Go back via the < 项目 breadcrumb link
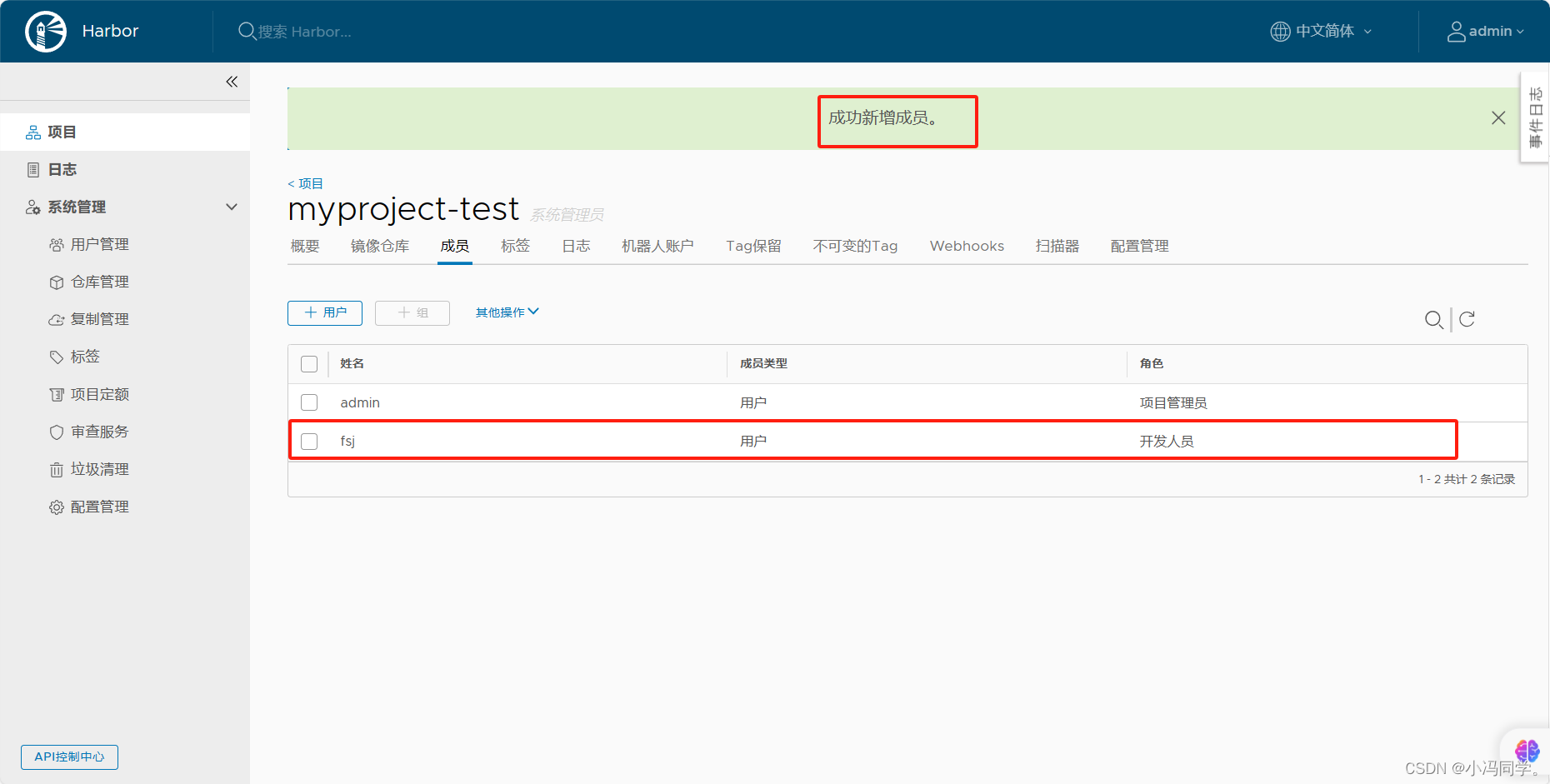1550x784 pixels. click(305, 183)
